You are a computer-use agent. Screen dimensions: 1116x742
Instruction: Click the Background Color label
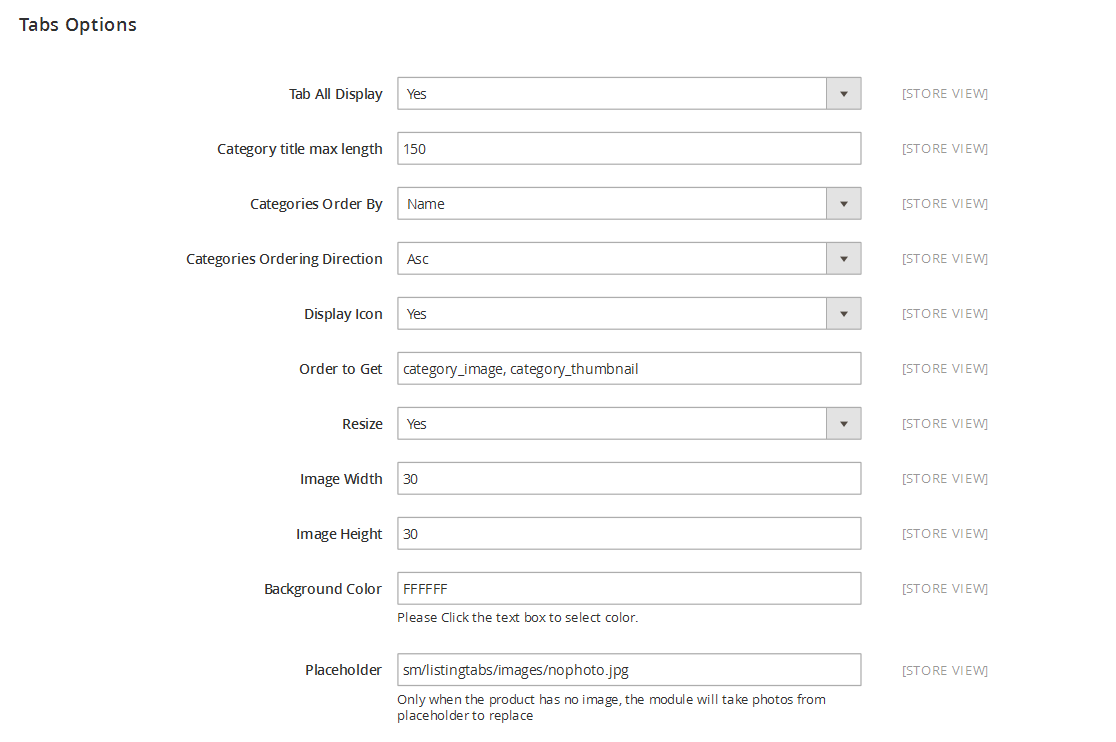[323, 589]
